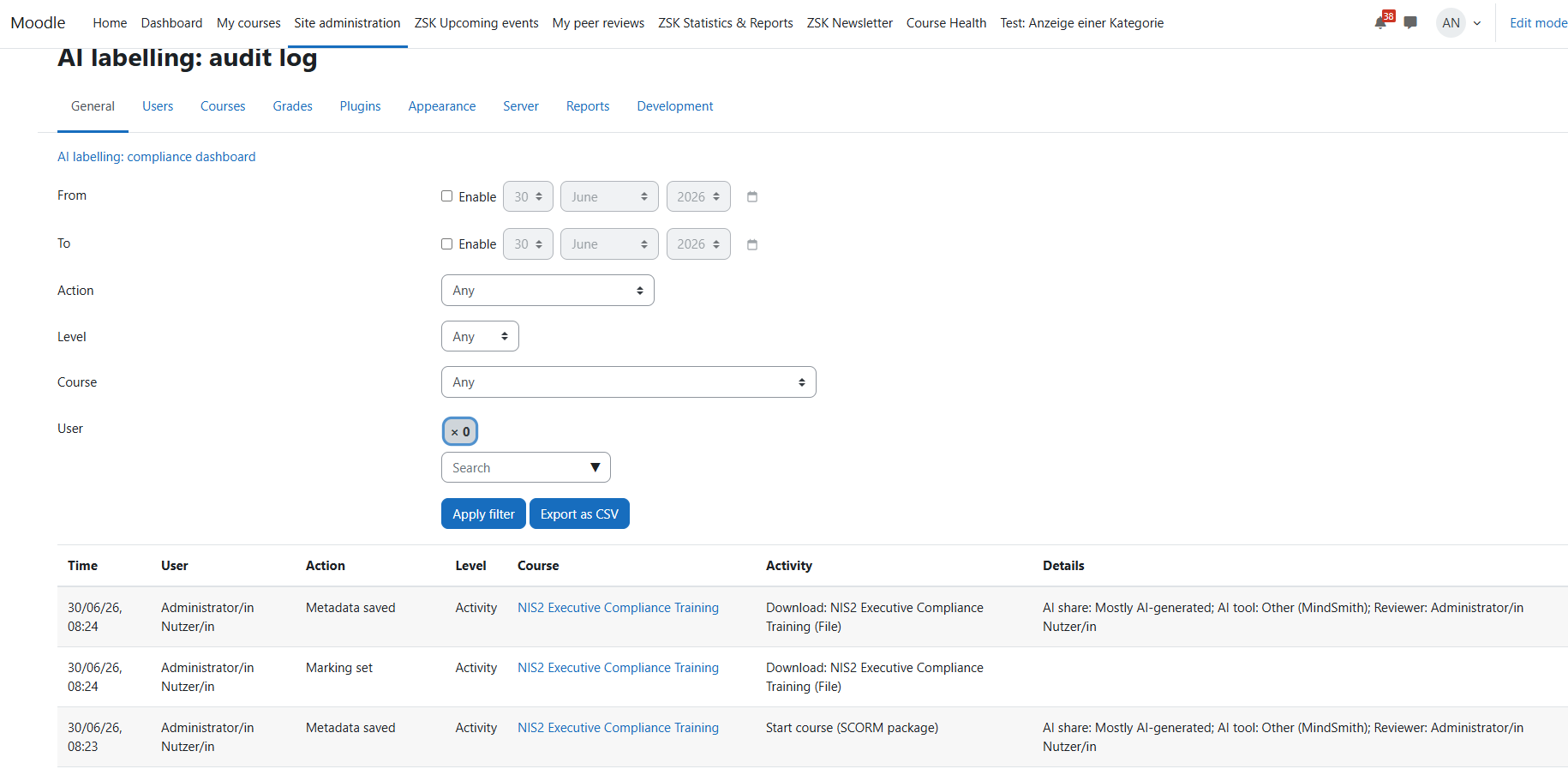This screenshot has height=775, width=1568.
Task: Click Apply filter button
Action: point(483,514)
